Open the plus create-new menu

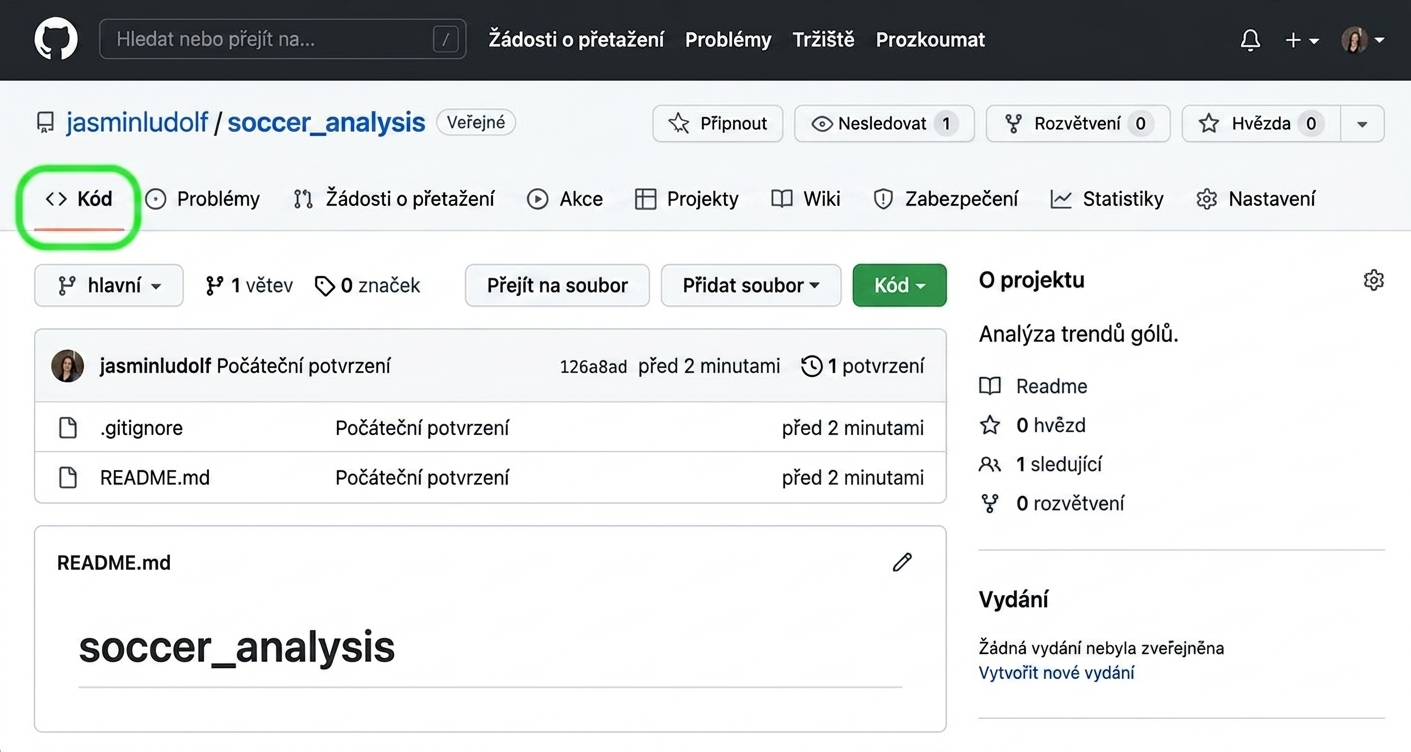pos(1301,40)
